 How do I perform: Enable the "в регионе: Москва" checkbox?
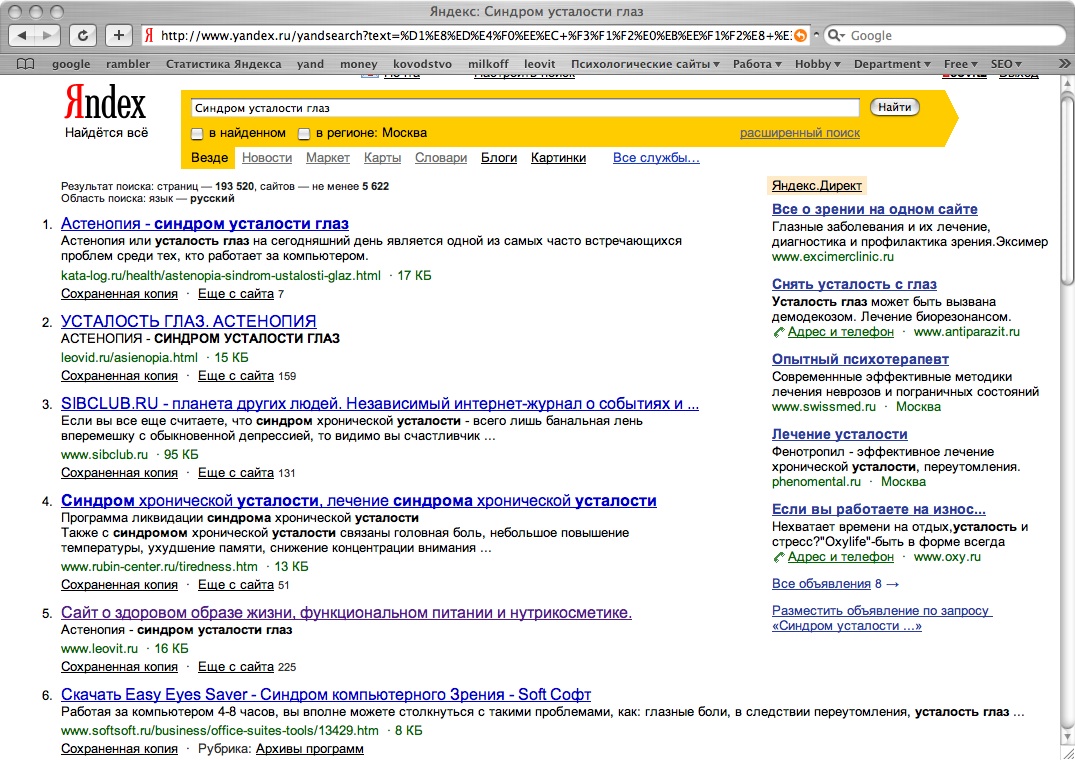tap(305, 133)
